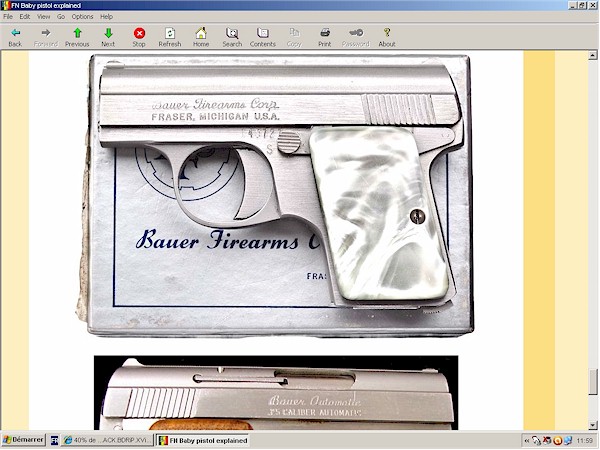The height and width of the screenshot is (450, 600).
Task: Refresh the current page
Action: pos(170,38)
